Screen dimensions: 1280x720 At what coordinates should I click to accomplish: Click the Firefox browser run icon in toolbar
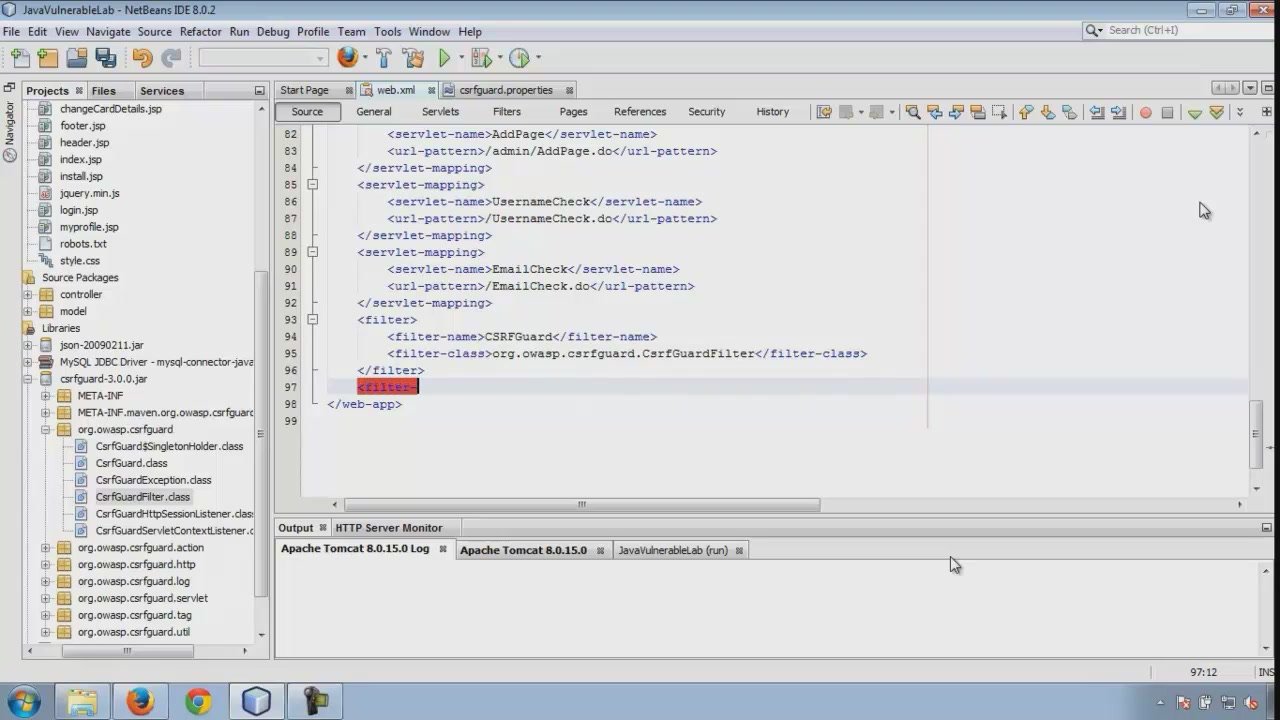347,58
